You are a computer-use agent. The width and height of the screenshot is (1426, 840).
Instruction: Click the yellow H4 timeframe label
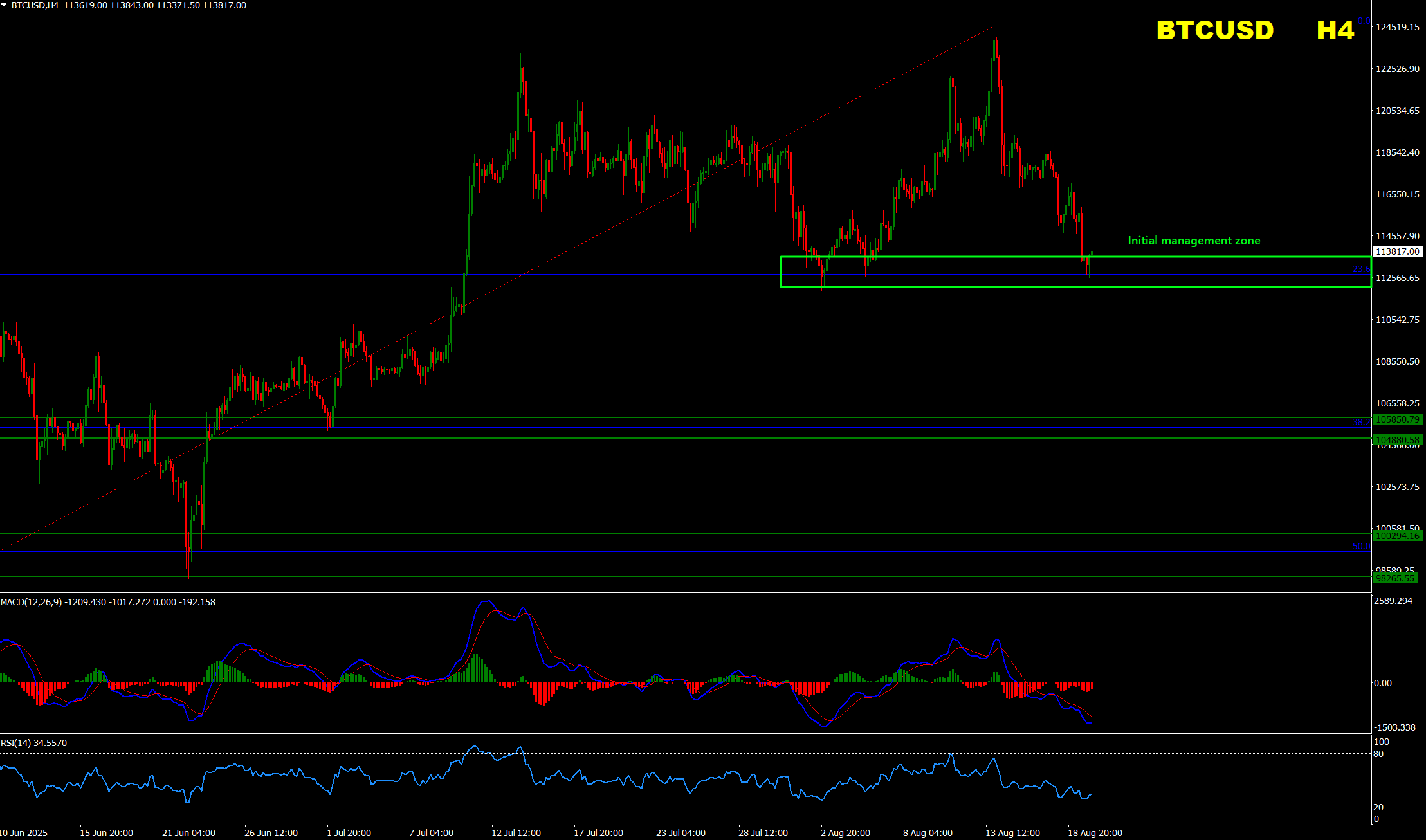click(1335, 30)
